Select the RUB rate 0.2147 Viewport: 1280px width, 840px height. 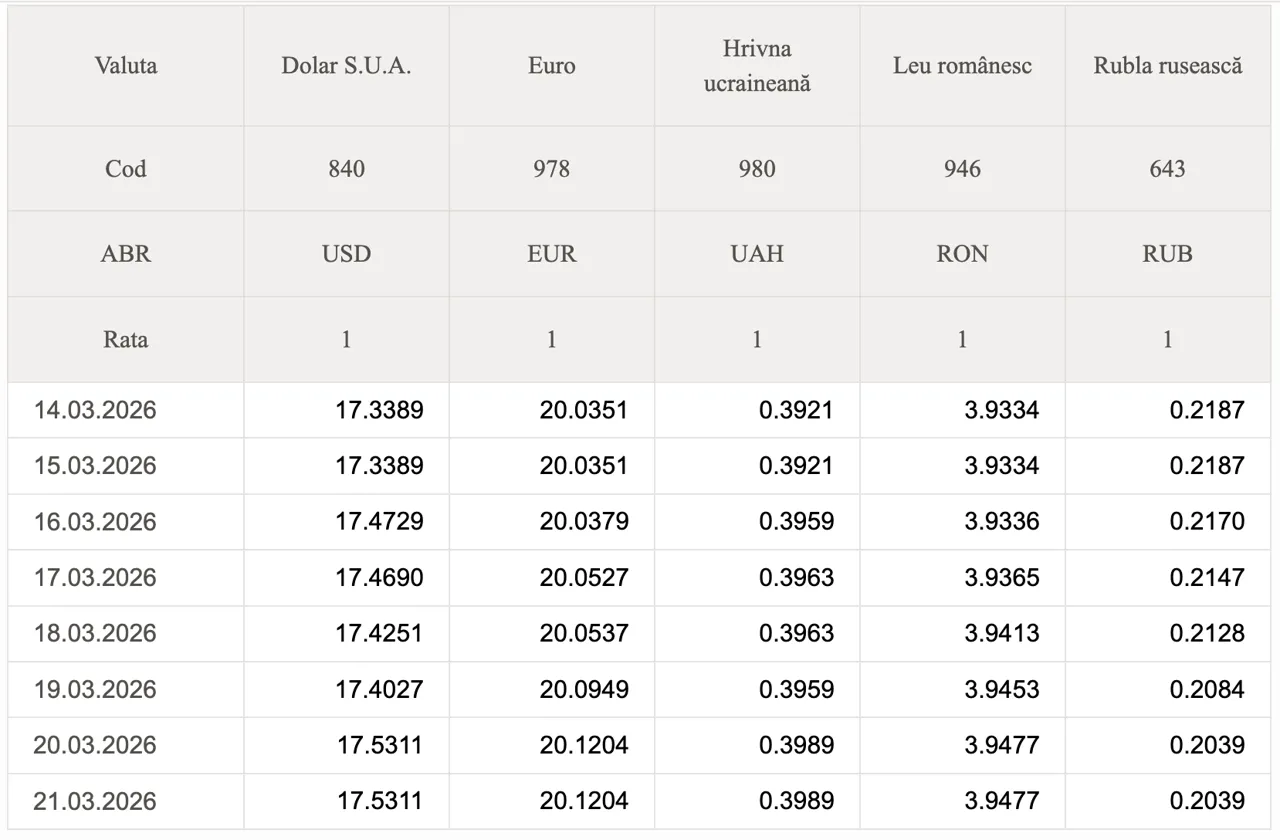pos(1207,578)
